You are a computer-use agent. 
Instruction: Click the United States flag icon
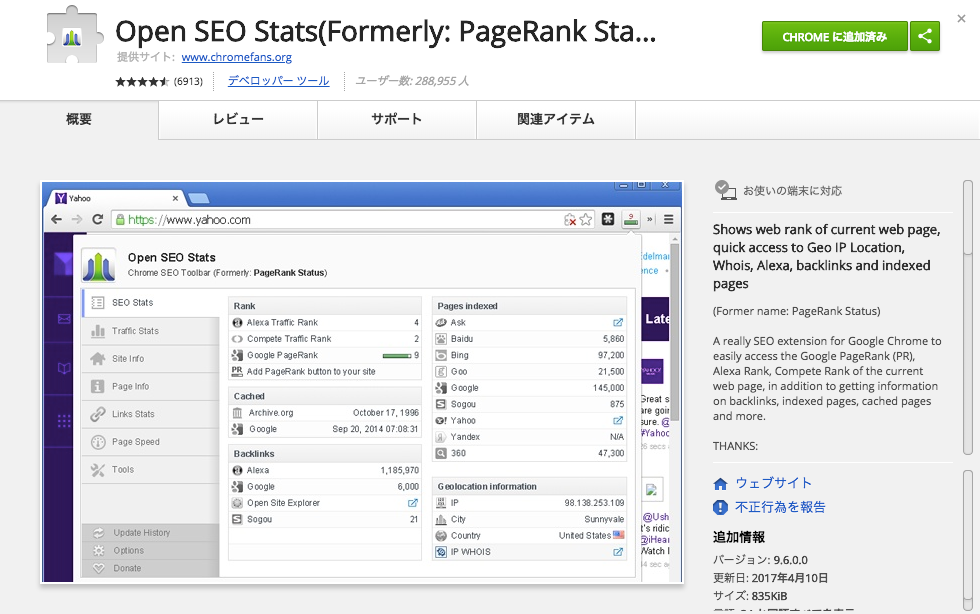(619, 535)
